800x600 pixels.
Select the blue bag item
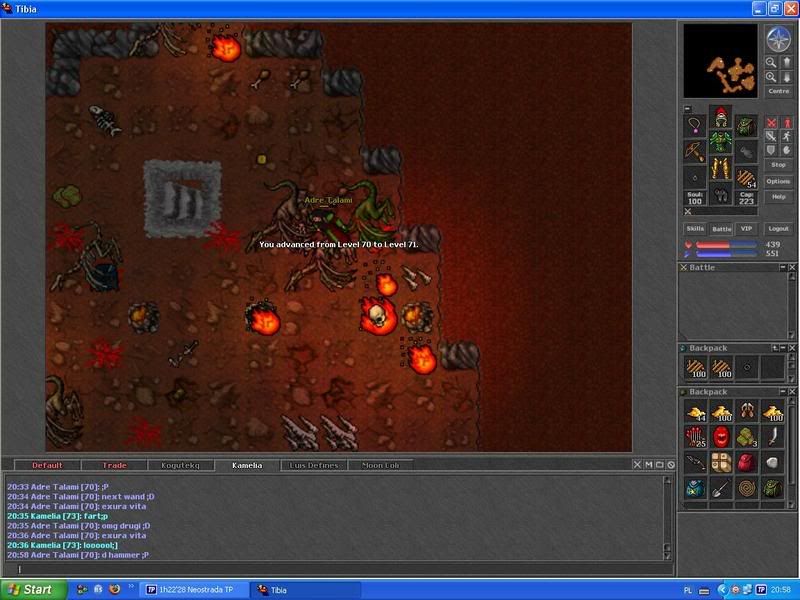point(695,488)
